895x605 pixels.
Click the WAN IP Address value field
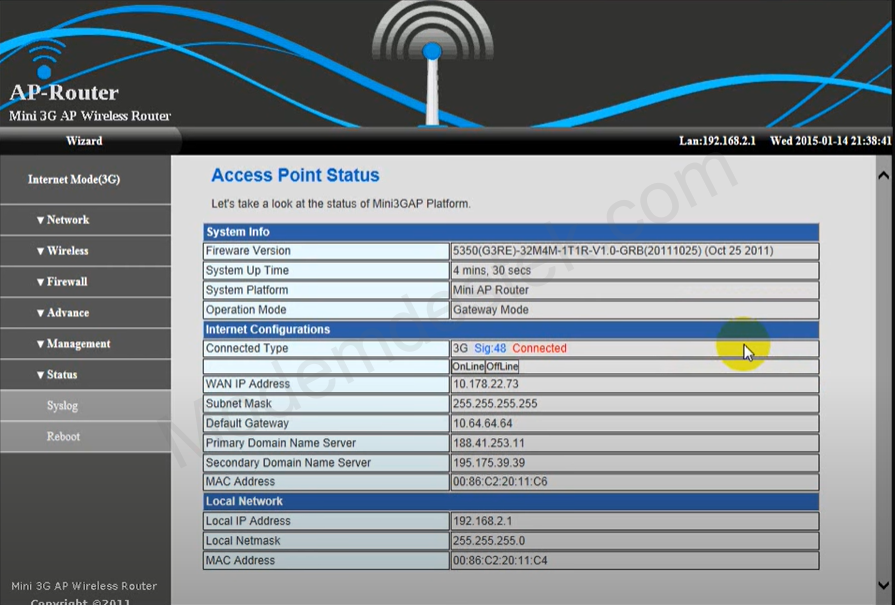tap(634, 385)
